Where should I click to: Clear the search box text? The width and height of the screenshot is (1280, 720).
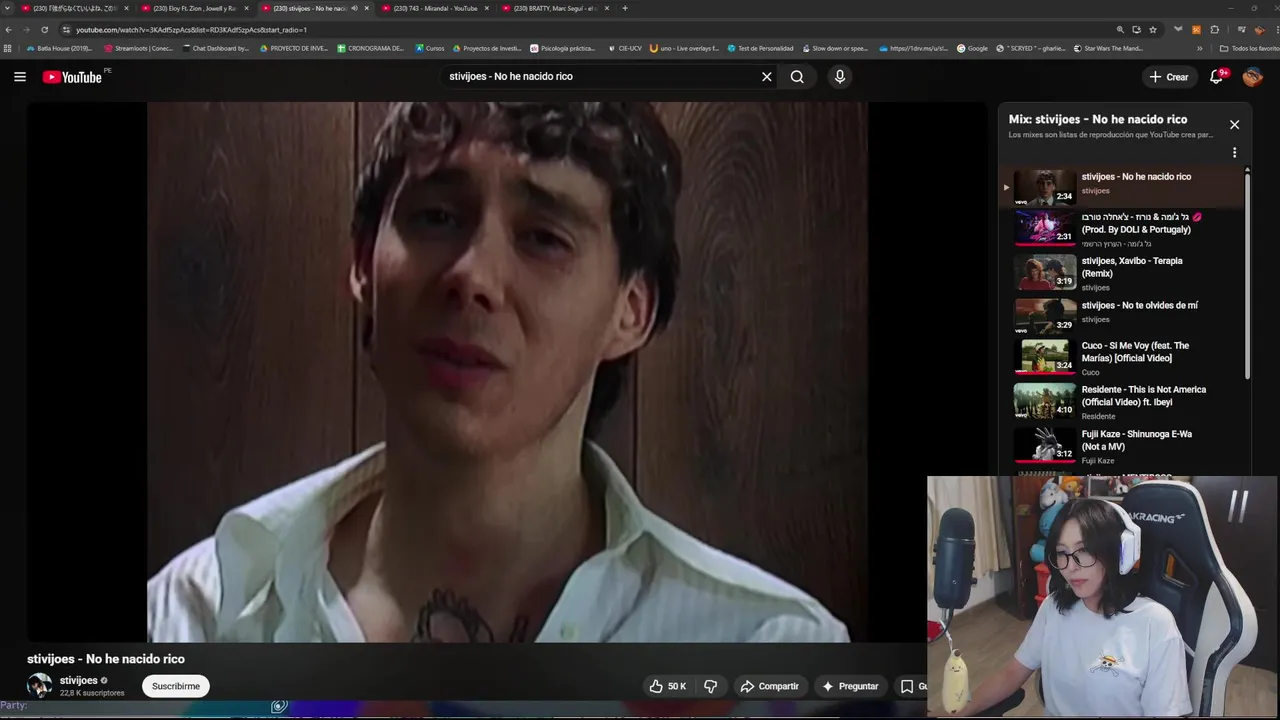(767, 77)
